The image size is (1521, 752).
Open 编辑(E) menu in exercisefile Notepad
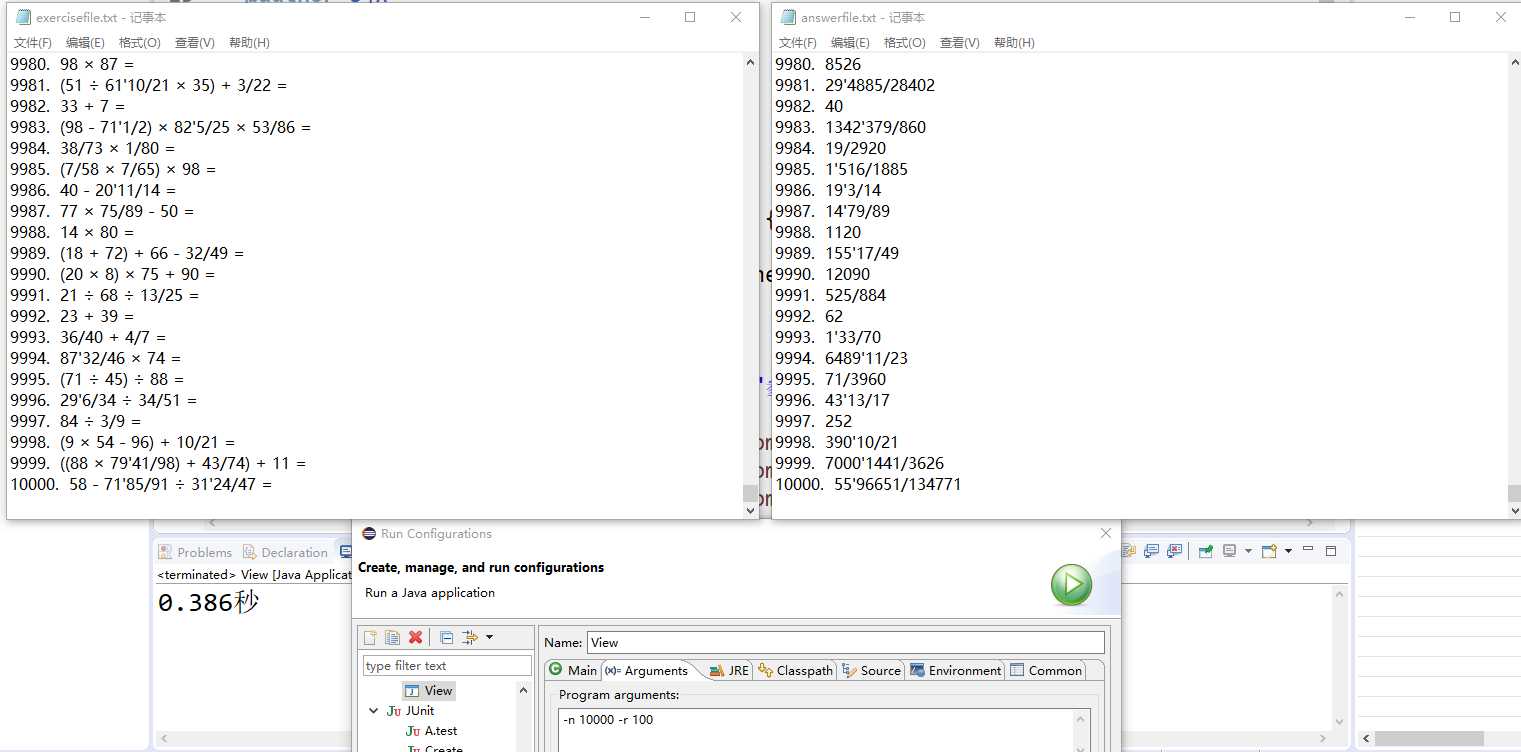pos(85,43)
